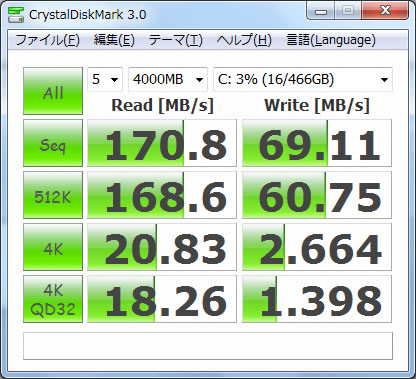Select the Seq write result 69.11
This screenshot has height=379, width=416.
(317, 143)
